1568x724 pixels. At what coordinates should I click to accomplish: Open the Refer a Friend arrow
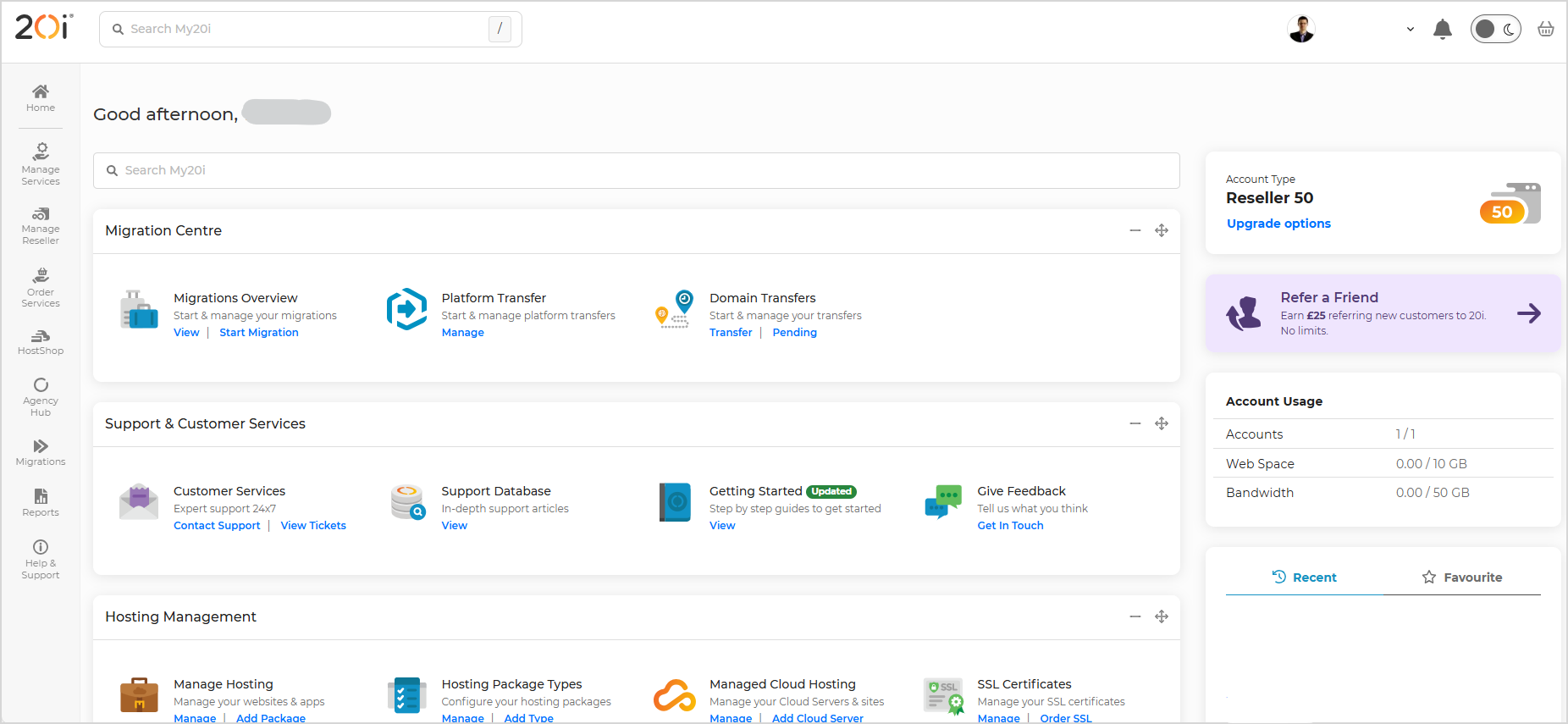(1529, 313)
